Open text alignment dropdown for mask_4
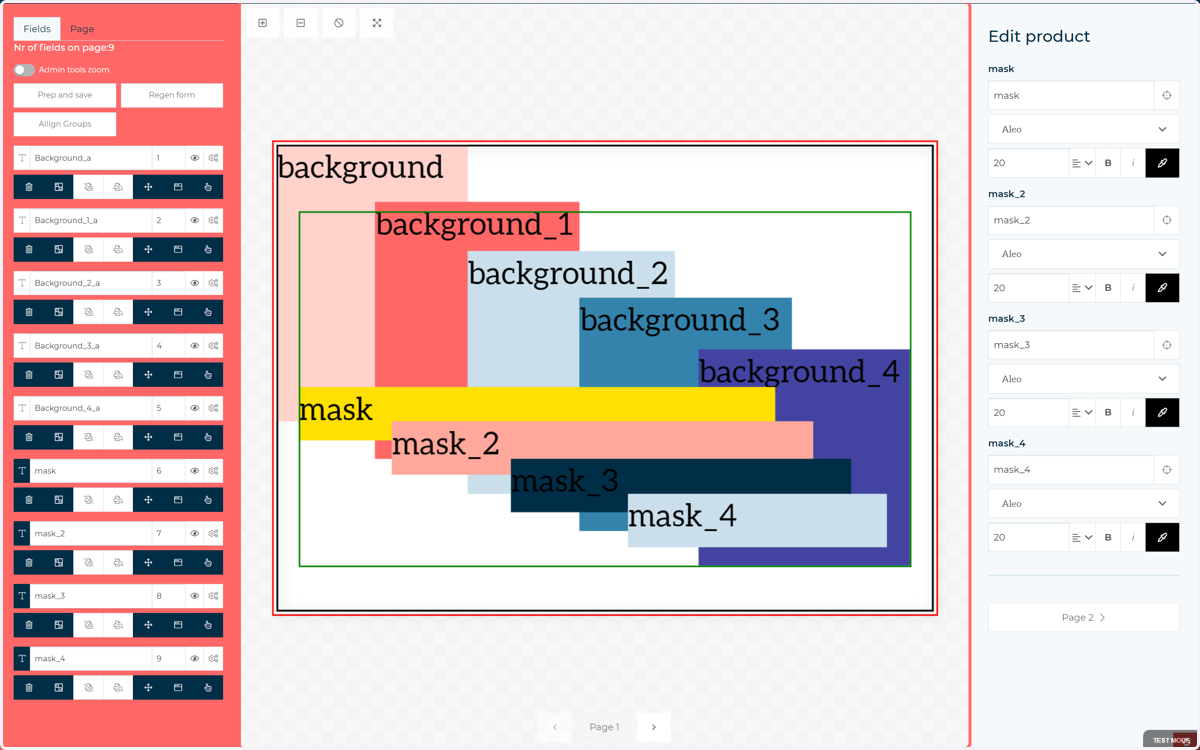1200x750 pixels. (1082, 537)
